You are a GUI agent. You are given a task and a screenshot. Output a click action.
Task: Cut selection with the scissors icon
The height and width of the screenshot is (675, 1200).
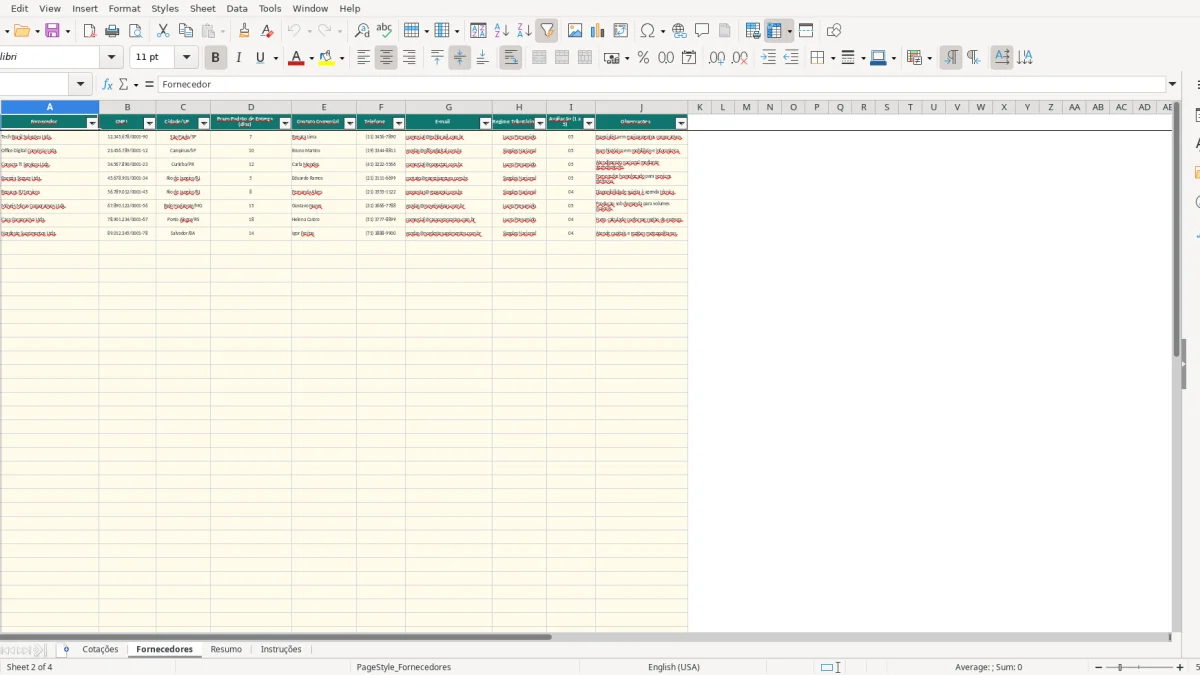[x=163, y=31]
